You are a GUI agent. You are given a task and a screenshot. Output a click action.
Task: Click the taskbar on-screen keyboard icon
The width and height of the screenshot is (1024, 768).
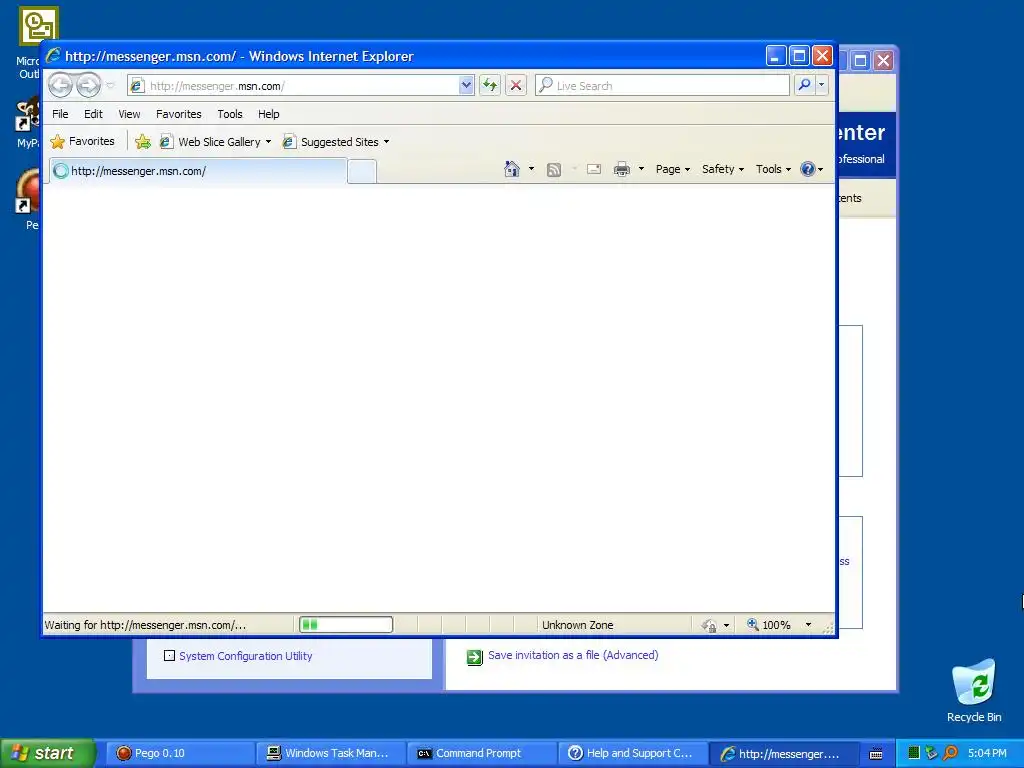(876, 754)
